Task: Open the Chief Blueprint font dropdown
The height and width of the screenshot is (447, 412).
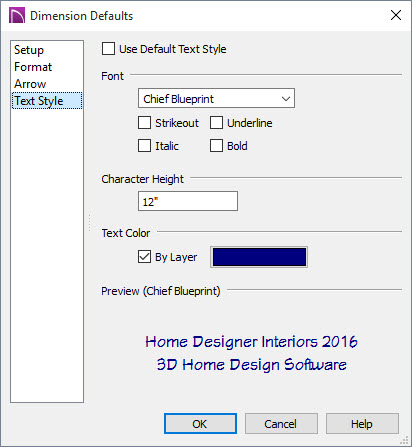Action: coord(216,98)
